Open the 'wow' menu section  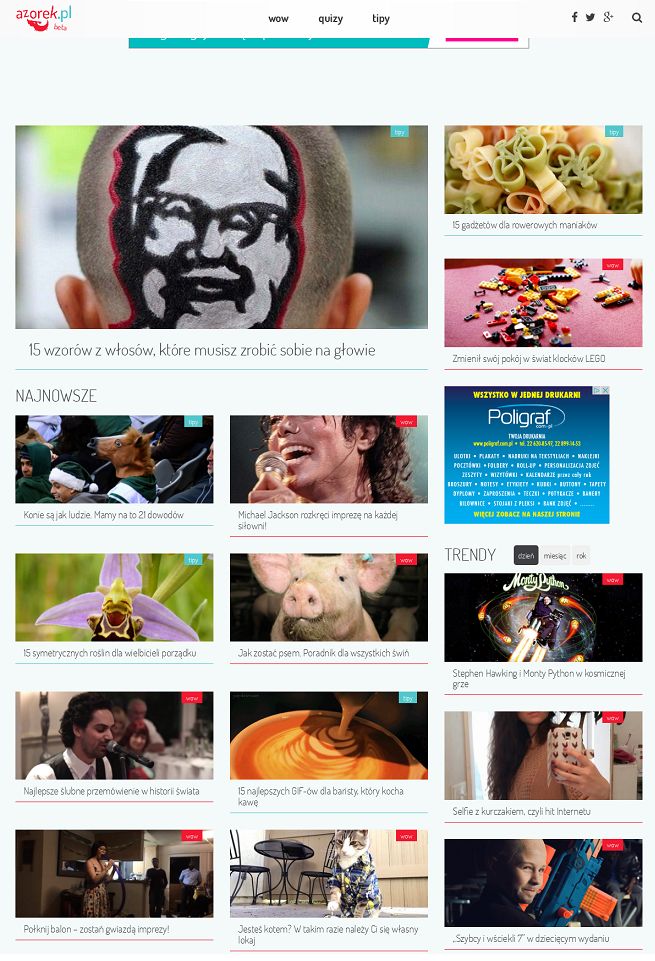coord(278,18)
